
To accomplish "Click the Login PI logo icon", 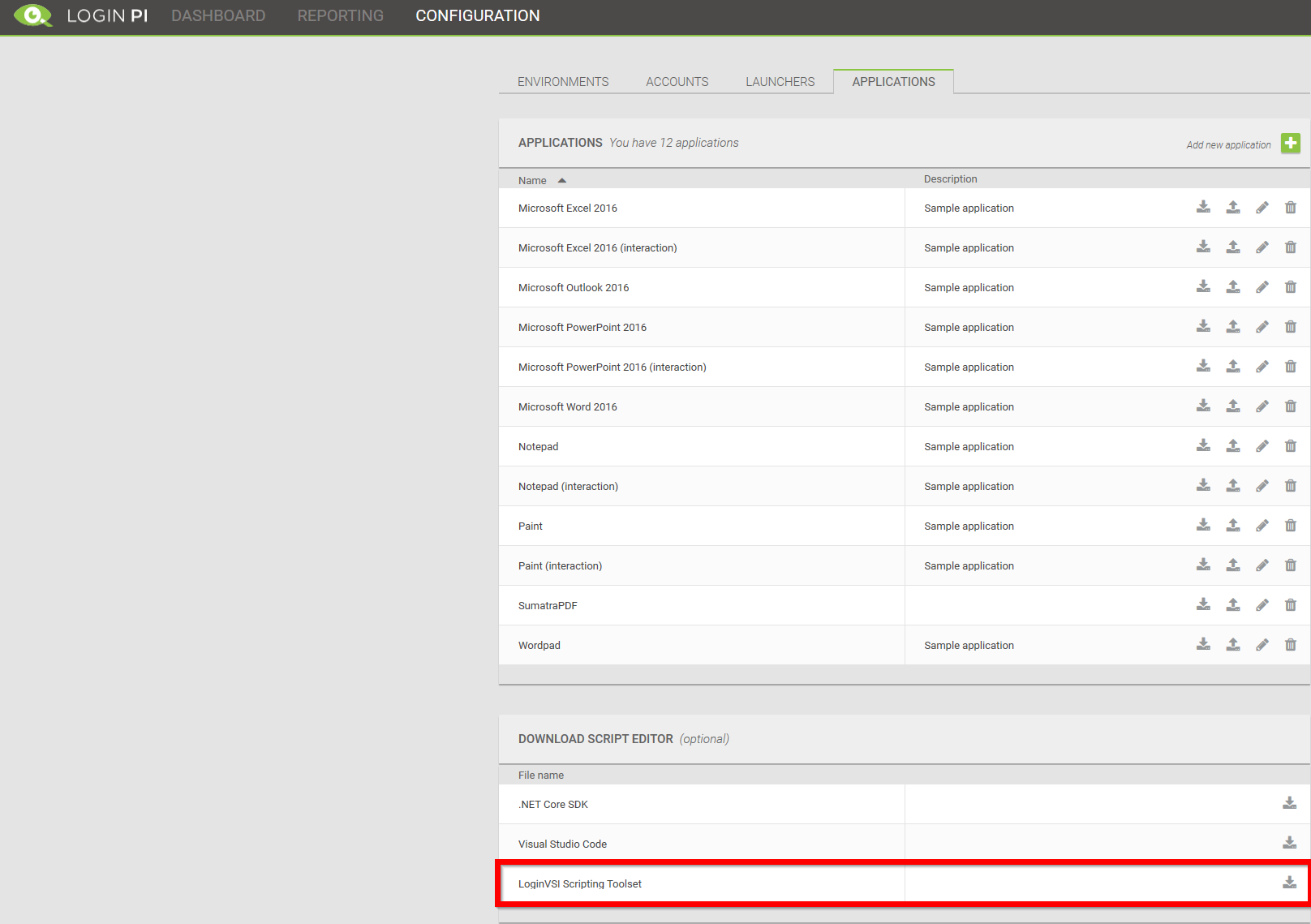I will (33, 15).
